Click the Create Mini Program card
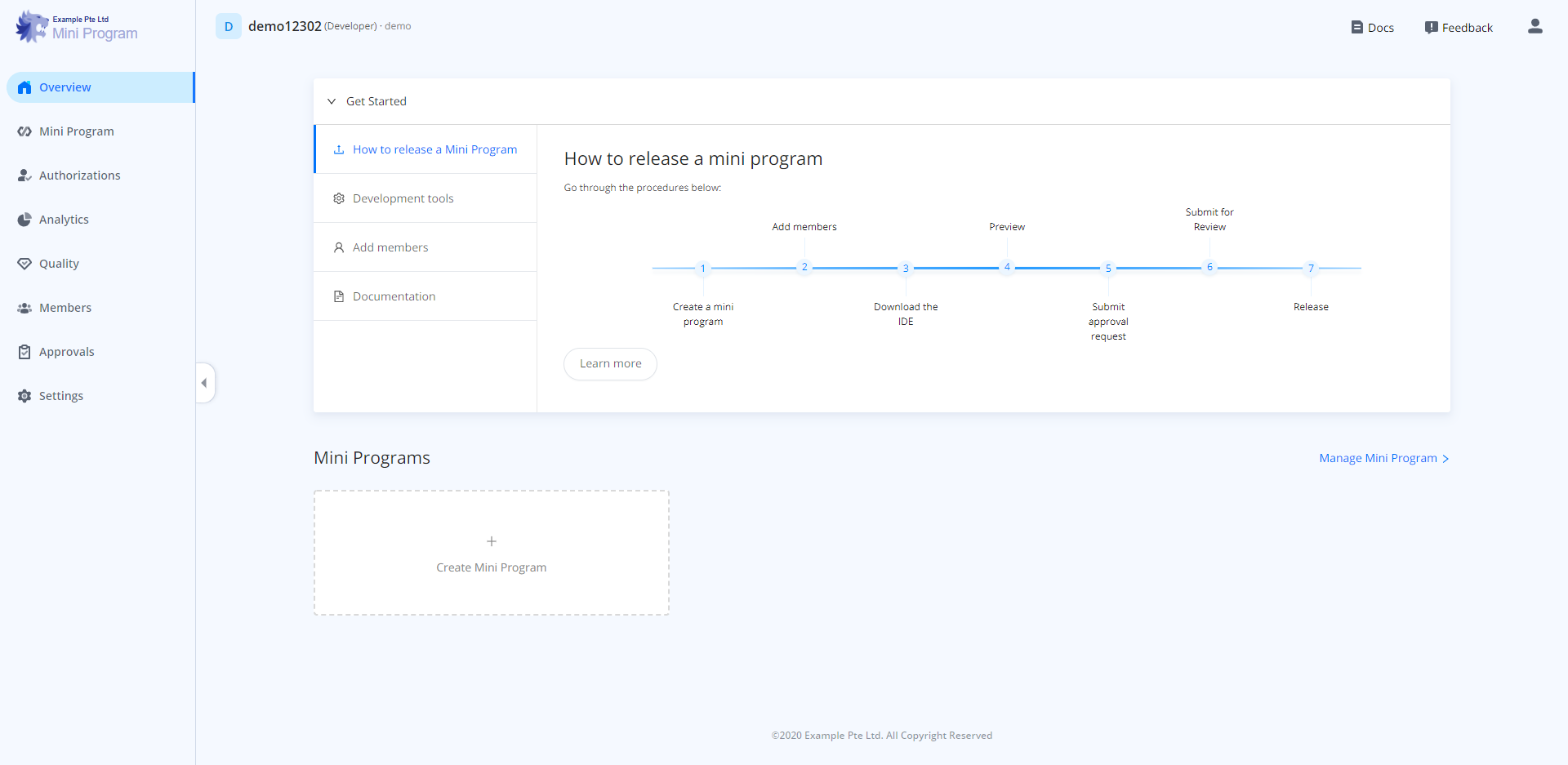The height and width of the screenshot is (765, 1568). point(491,553)
